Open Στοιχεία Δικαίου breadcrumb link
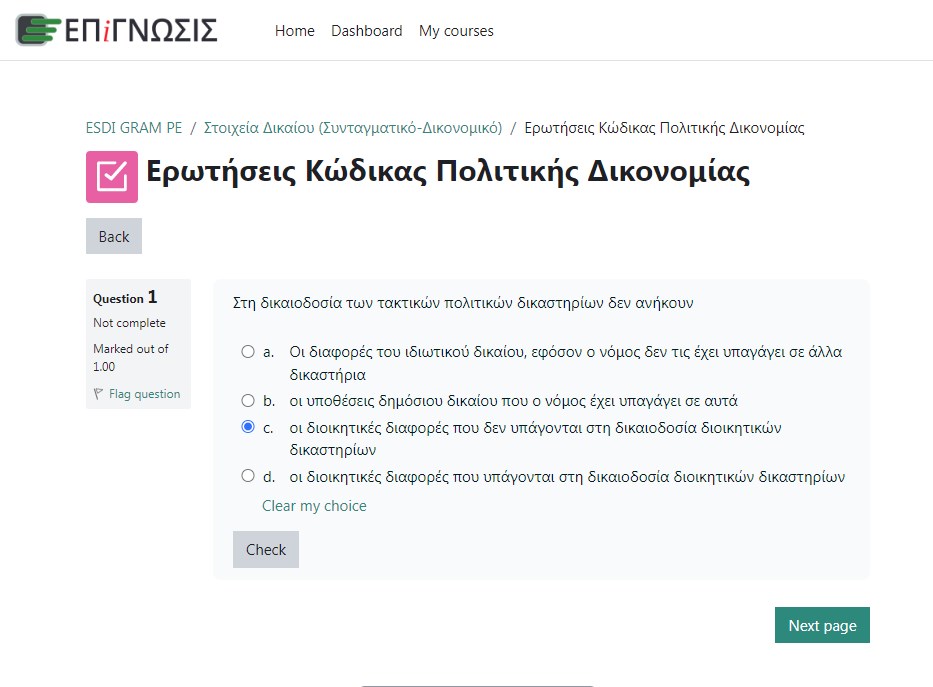Screen dimensions: 933x687 point(353,128)
